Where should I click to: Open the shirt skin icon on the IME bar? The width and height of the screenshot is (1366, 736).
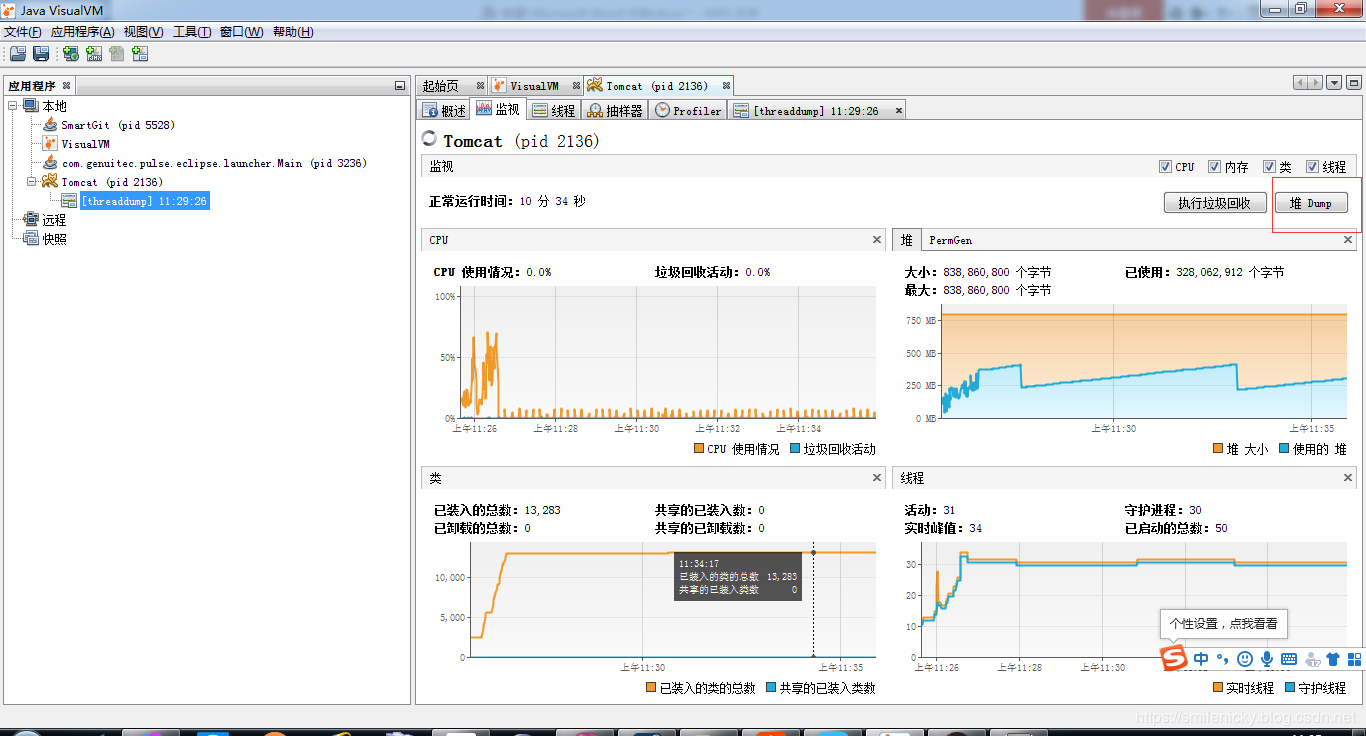(1333, 659)
